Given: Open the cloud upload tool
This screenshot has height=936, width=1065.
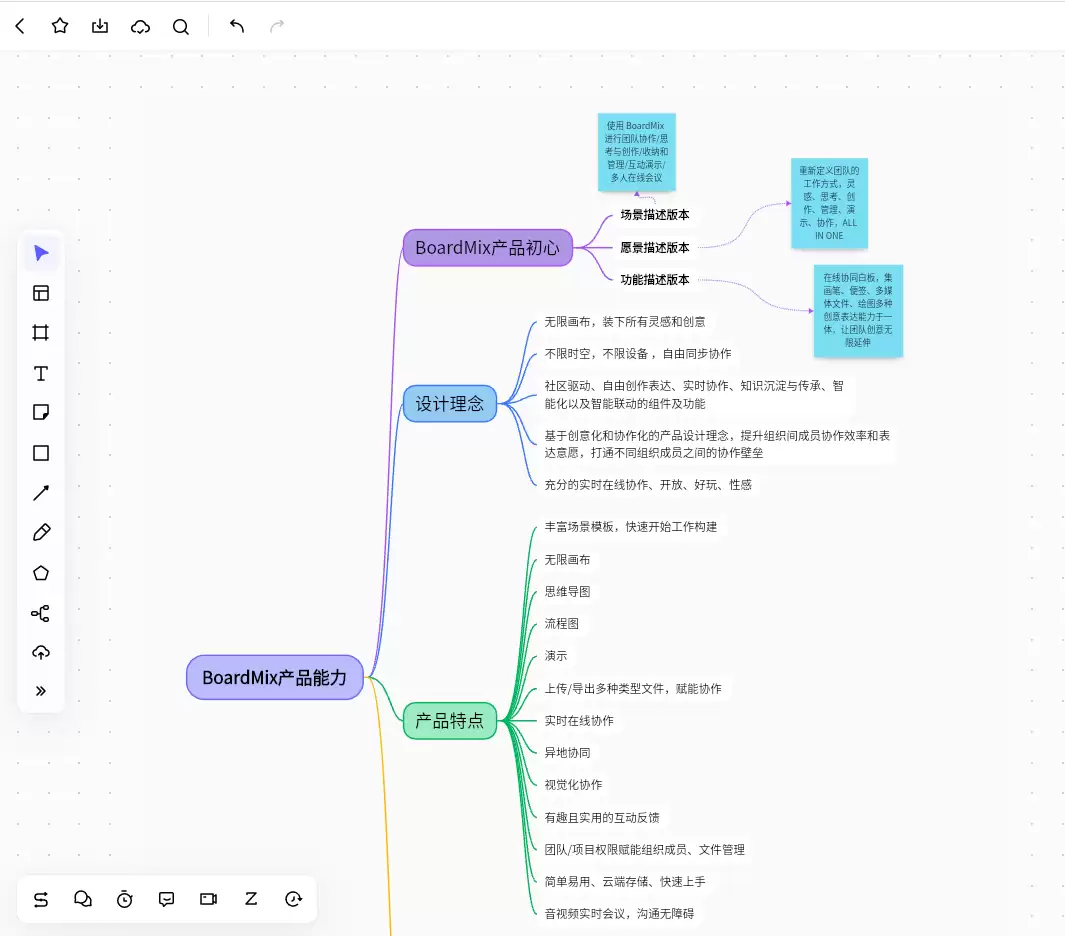Looking at the screenshot, I should click(x=41, y=653).
